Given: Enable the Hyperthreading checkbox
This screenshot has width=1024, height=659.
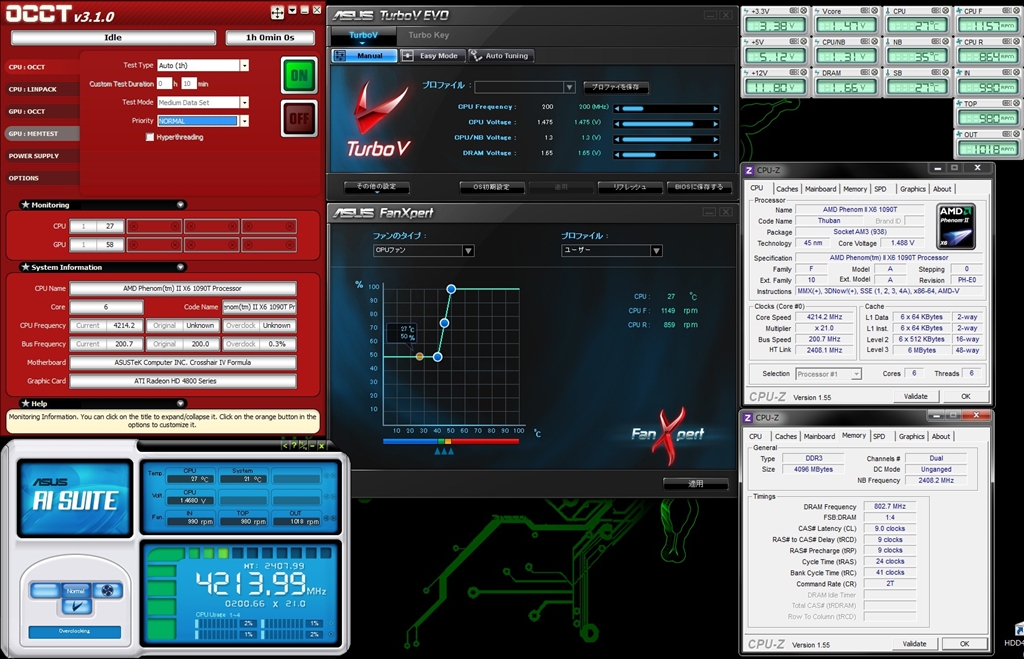Looking at the screenshot, I should 150,137.
